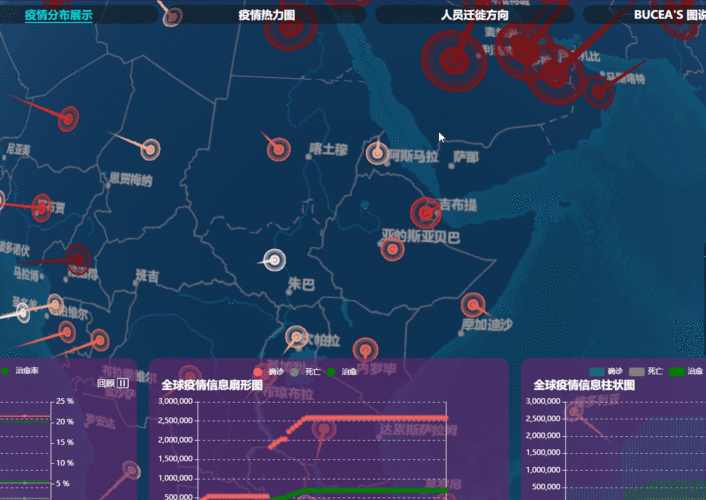
Task: Switch to the 疫情分布展示 tab
Action: [x=58, y=15]
